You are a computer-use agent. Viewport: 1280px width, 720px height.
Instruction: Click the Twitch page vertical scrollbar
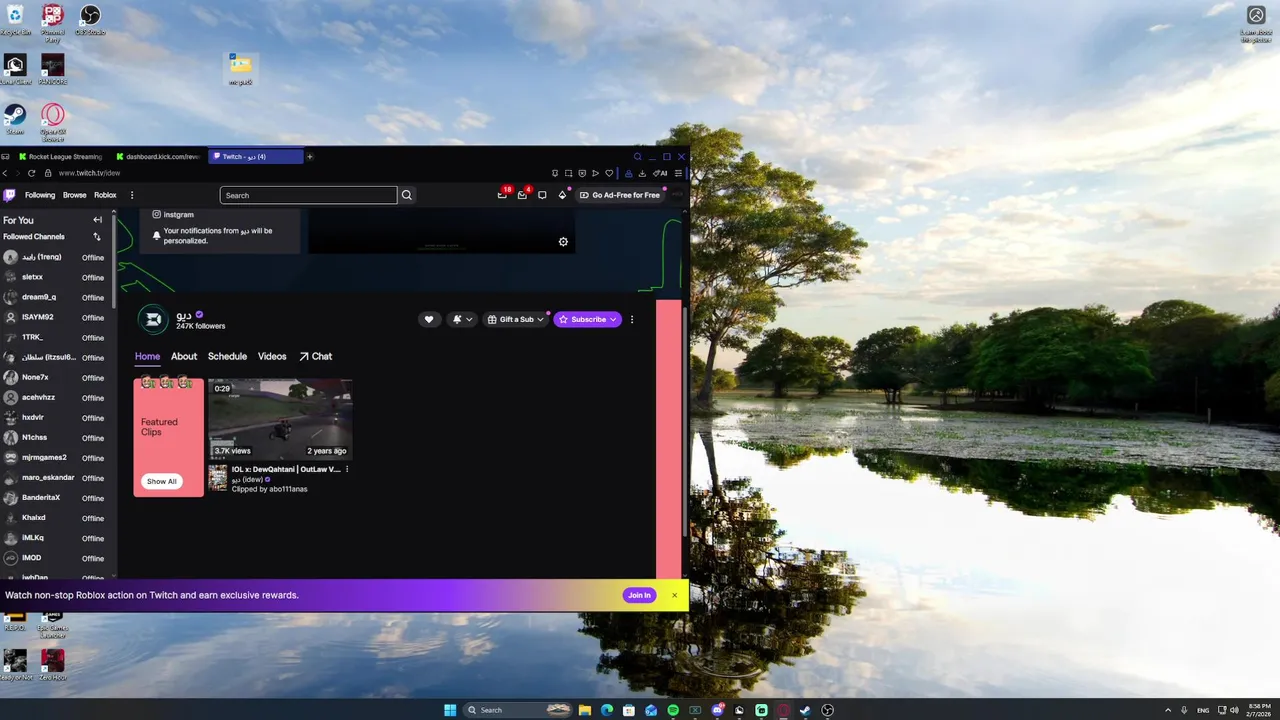(x=685, y=420)
